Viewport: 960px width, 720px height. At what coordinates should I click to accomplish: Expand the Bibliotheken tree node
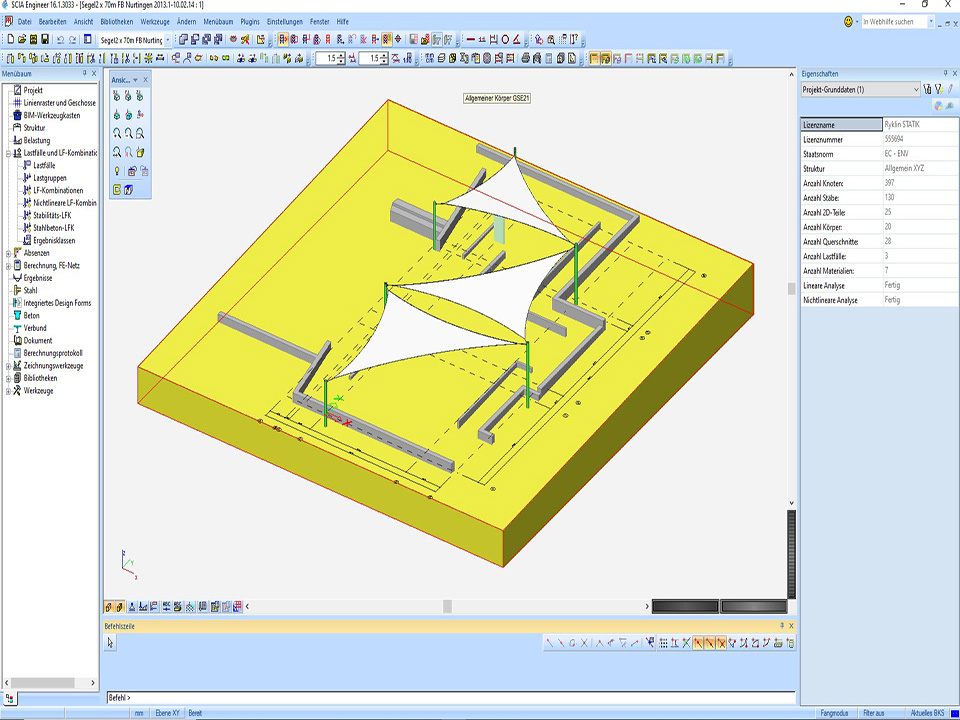pyautogui.click(x=7, y=378)
